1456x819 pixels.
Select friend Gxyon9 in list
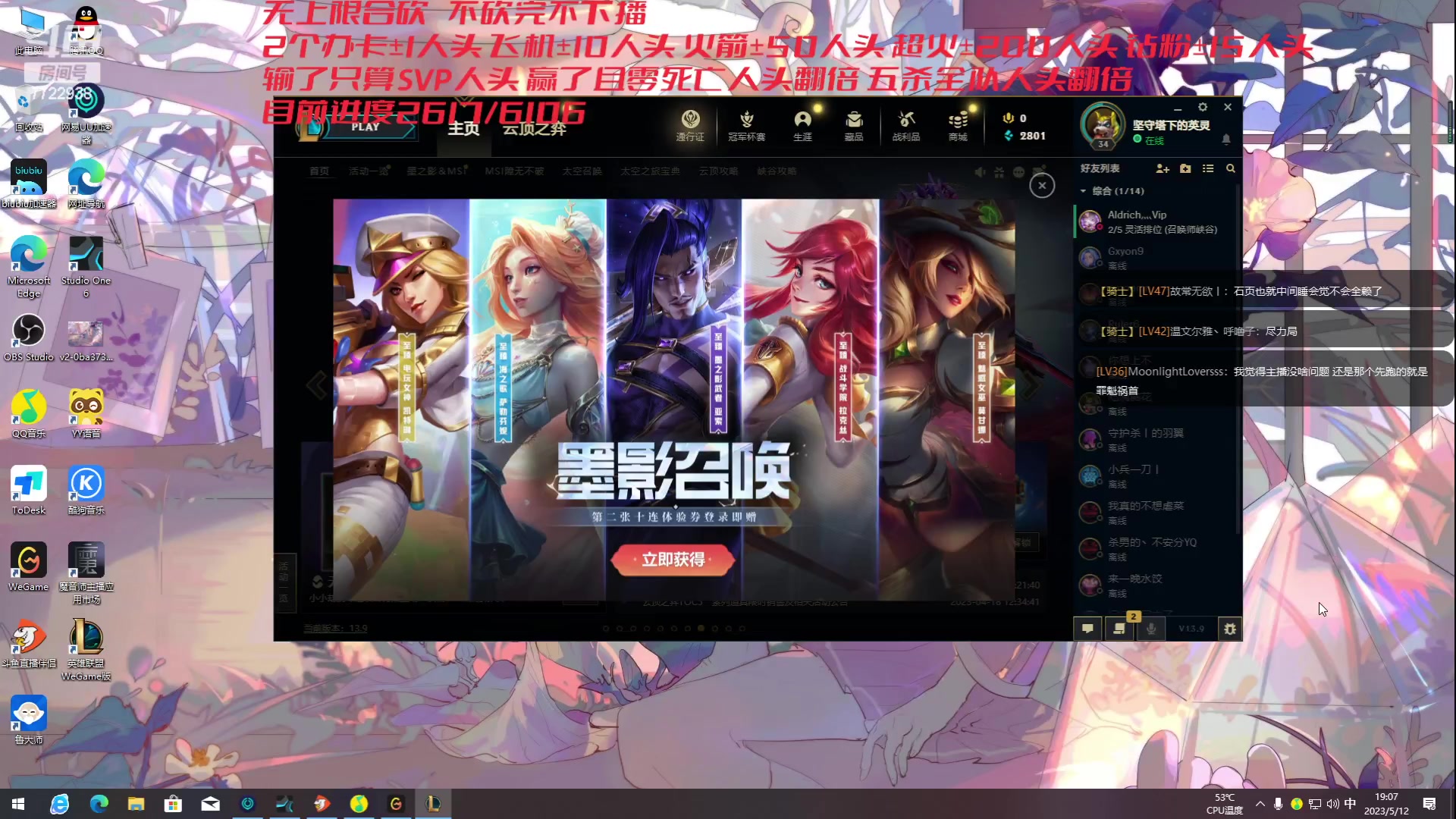click(1157, 258)
